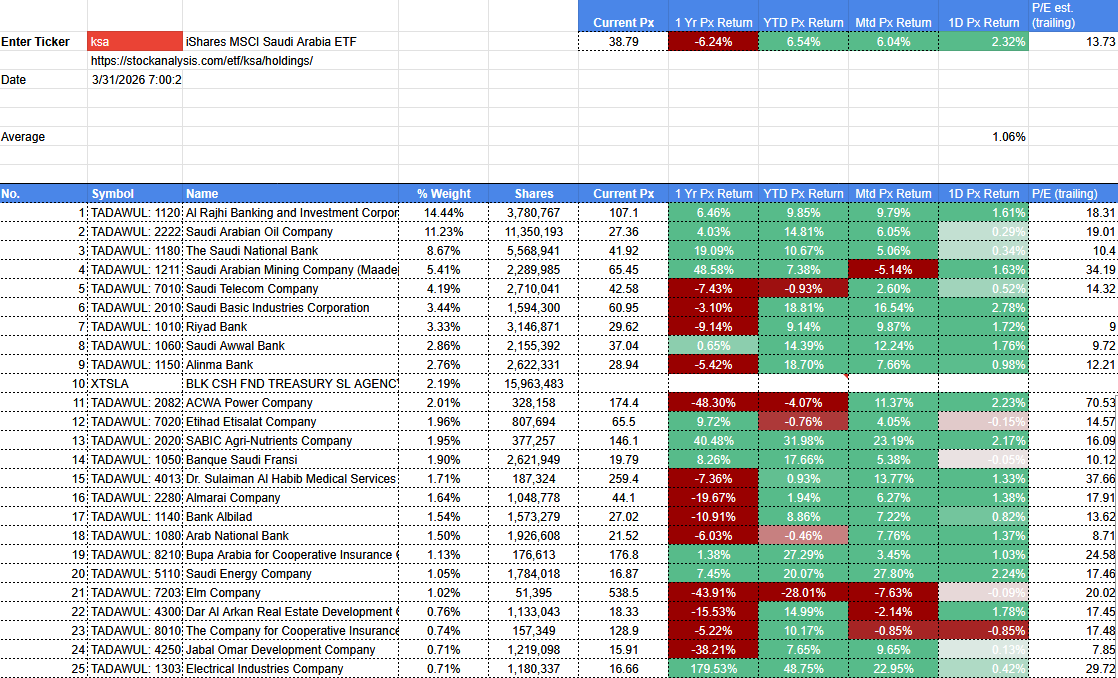Image resolution: width=1118 pixels, height=678 pixels.
Task: Select Banque Saudi Fransi name cell
Action: point(291,460)
